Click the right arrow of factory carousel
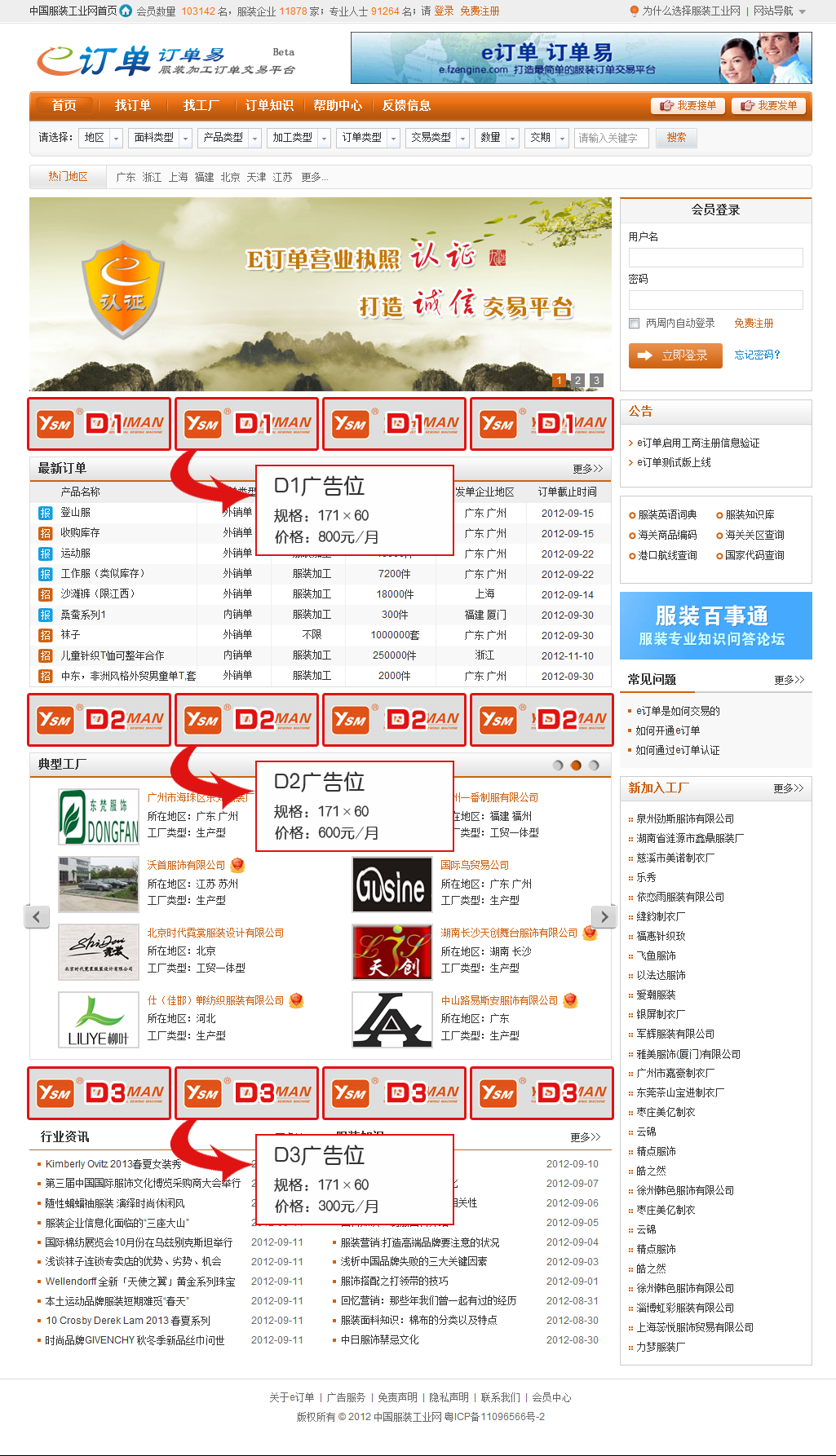The image size is (836, 1456). click(x=604, y=916)
